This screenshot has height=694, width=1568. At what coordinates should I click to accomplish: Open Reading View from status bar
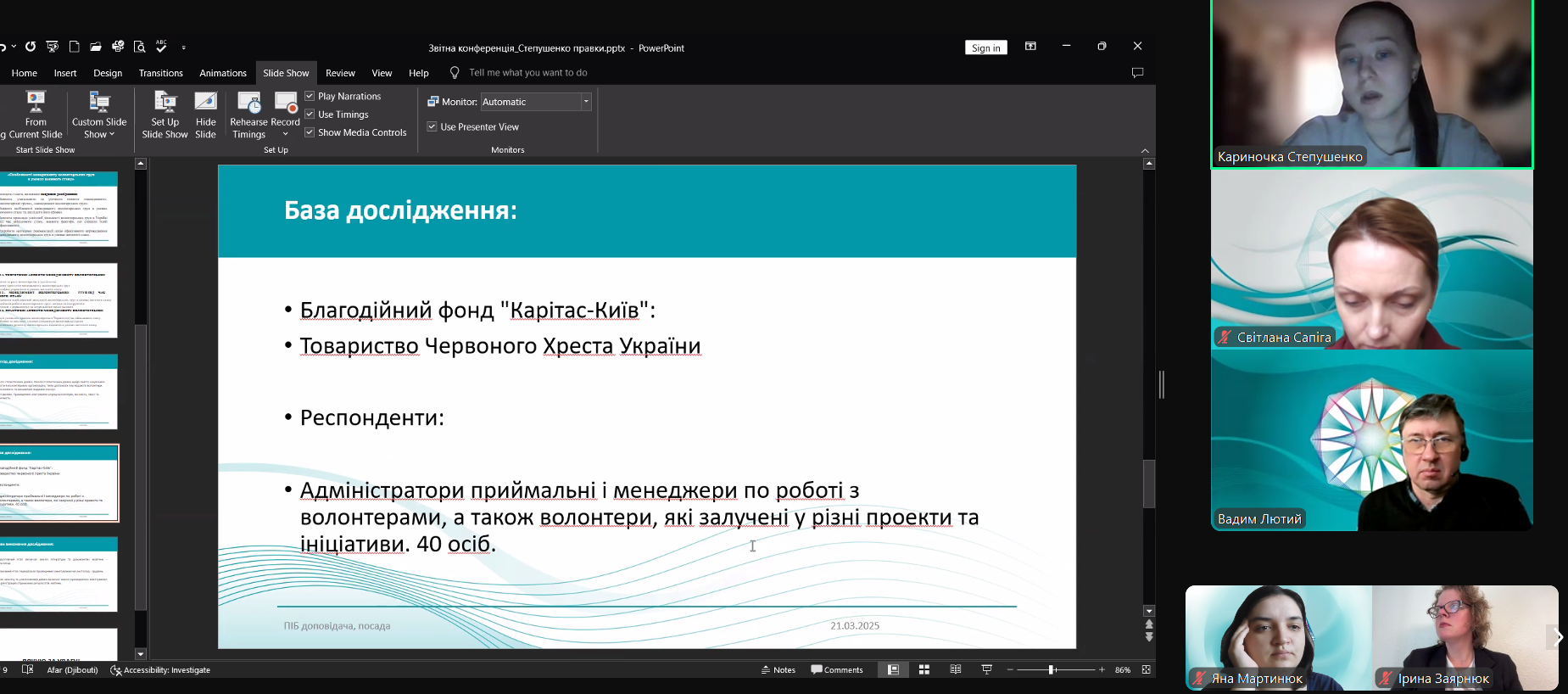point(956,669)
